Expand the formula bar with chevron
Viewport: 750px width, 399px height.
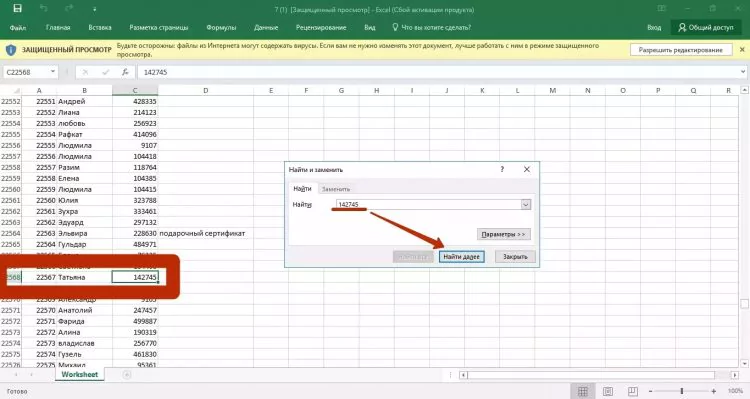[x=743, y=72]
